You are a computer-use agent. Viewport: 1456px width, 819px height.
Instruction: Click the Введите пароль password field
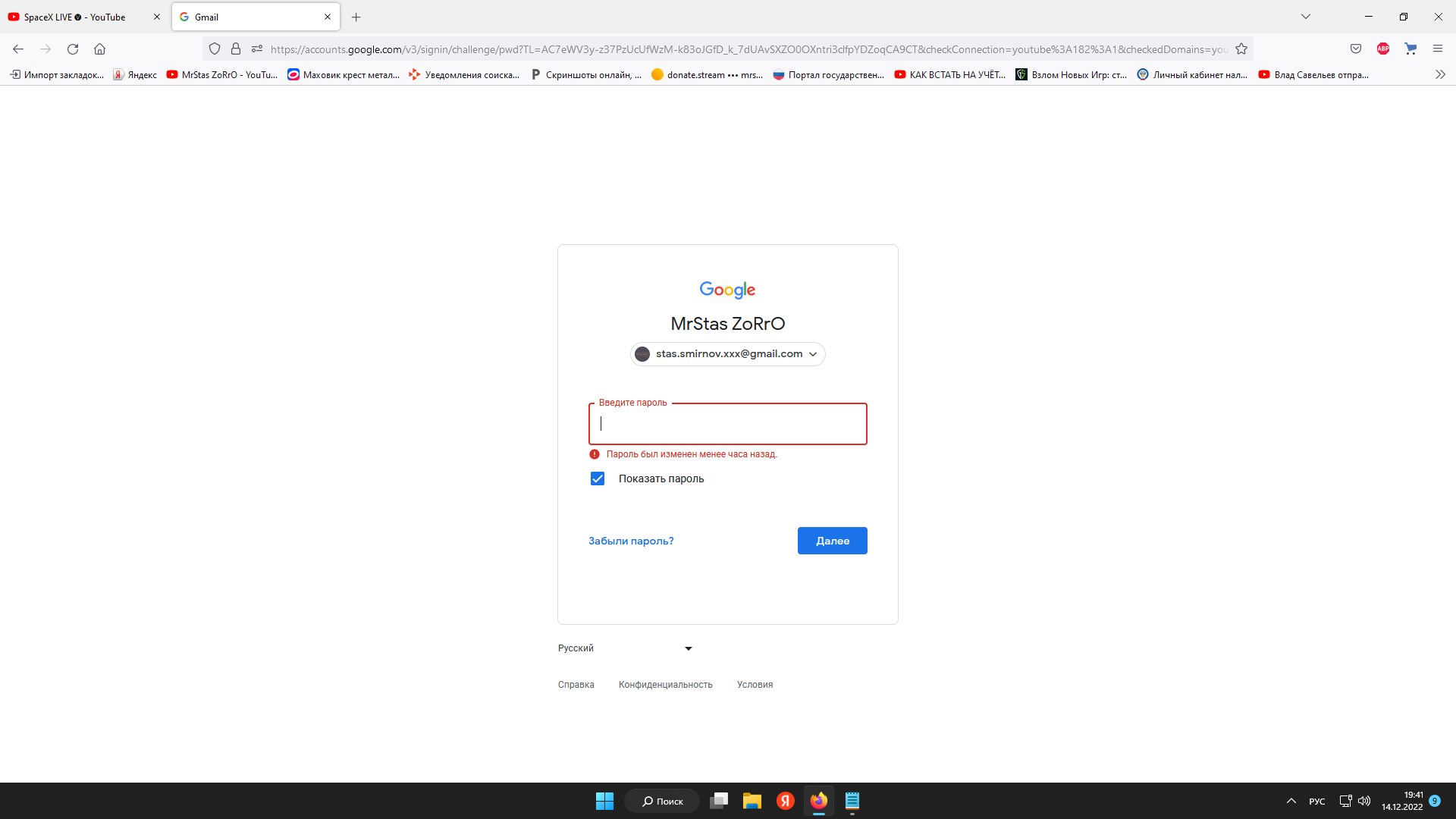pyautogui.click(x=727, y=424)
